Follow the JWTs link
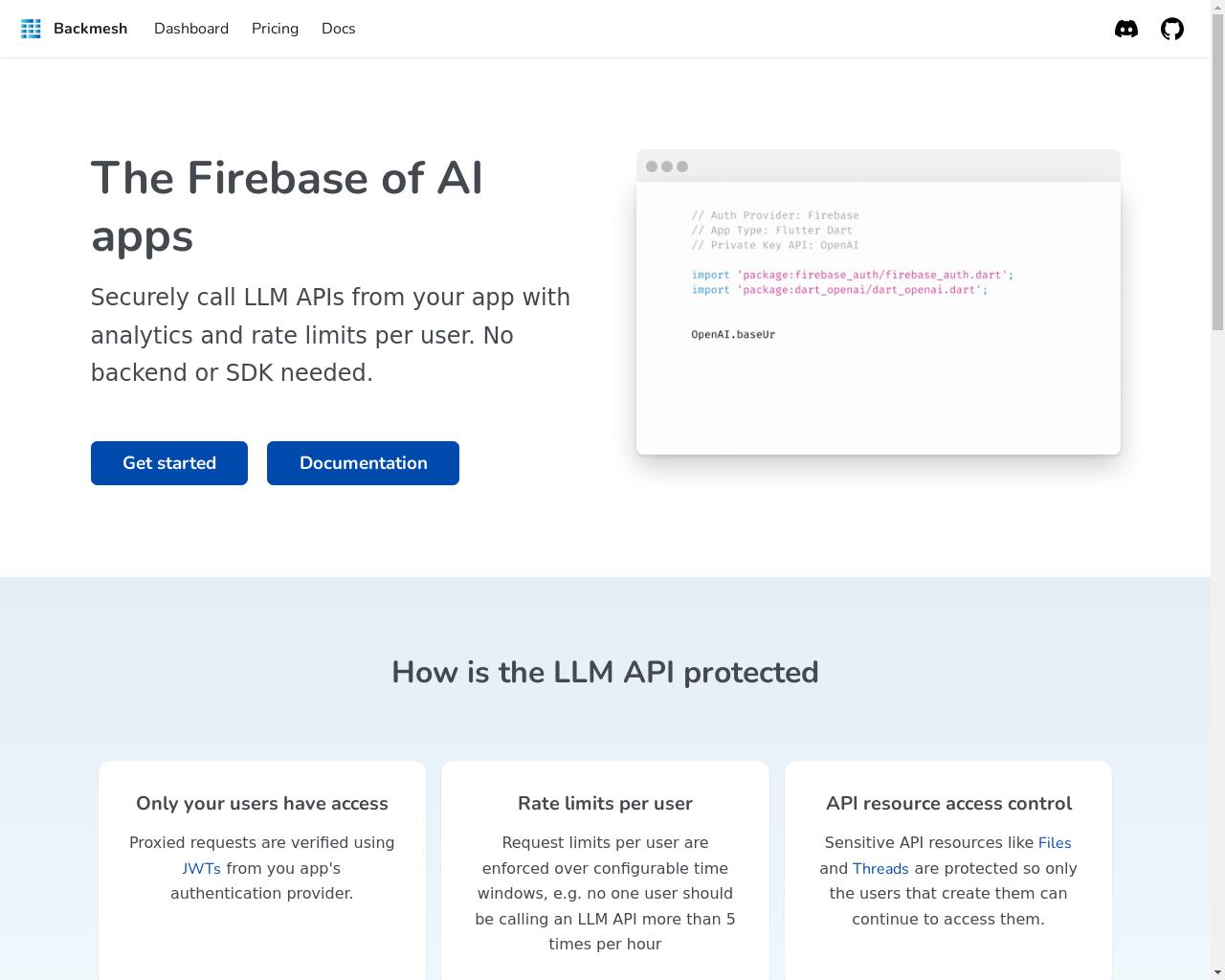The height and width of the screenshot is (980, 1225). (201, 868)
